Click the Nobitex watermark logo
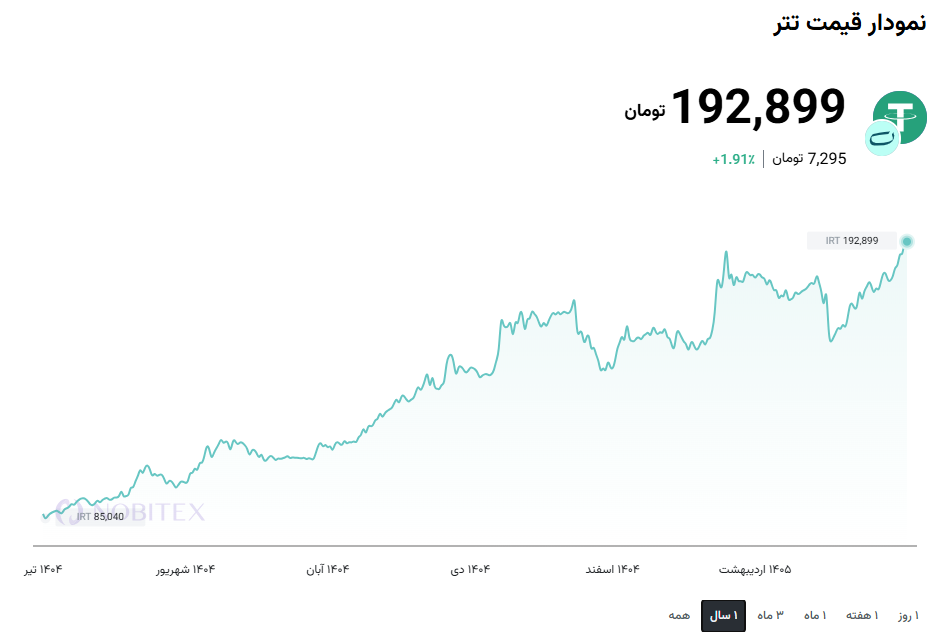 pos(131,512)
